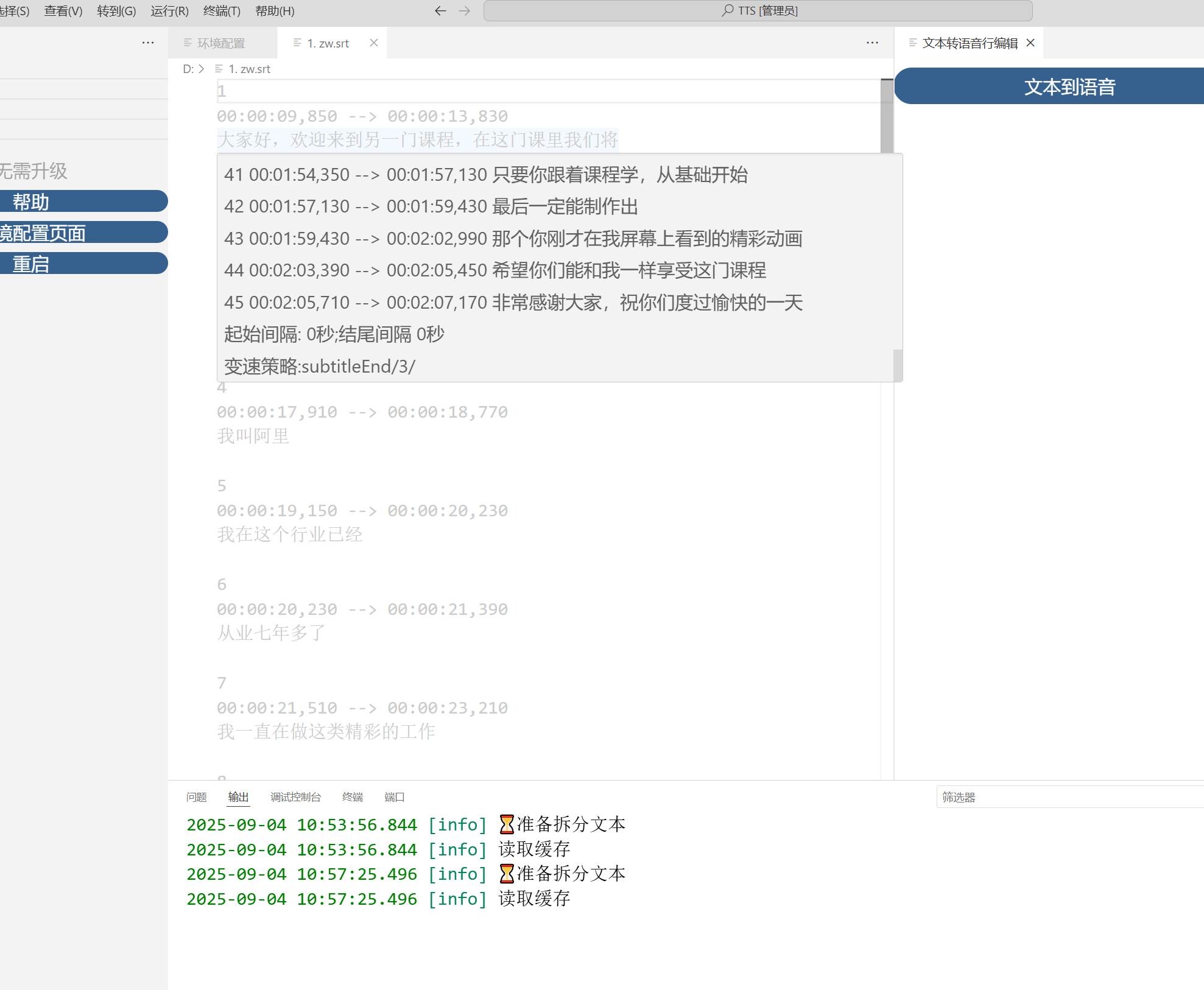
Task: Switch to the 问题 panel tab
Action: click(196, 797)
